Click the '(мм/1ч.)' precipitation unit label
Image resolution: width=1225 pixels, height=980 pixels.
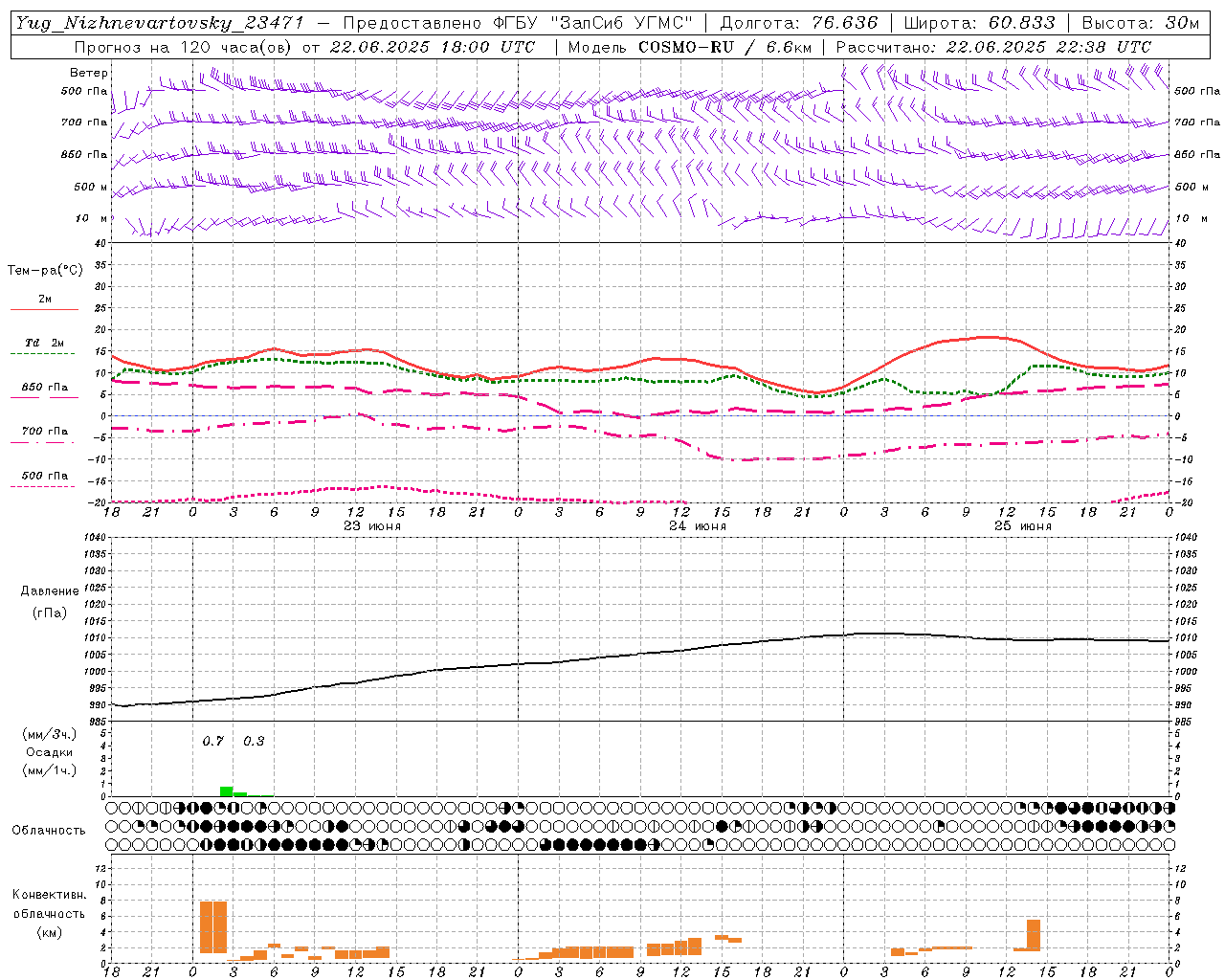pyautogui.click(x=49, y=770)
